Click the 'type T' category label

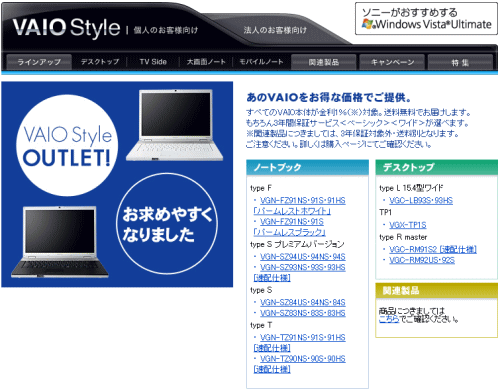tap(261, 325)
